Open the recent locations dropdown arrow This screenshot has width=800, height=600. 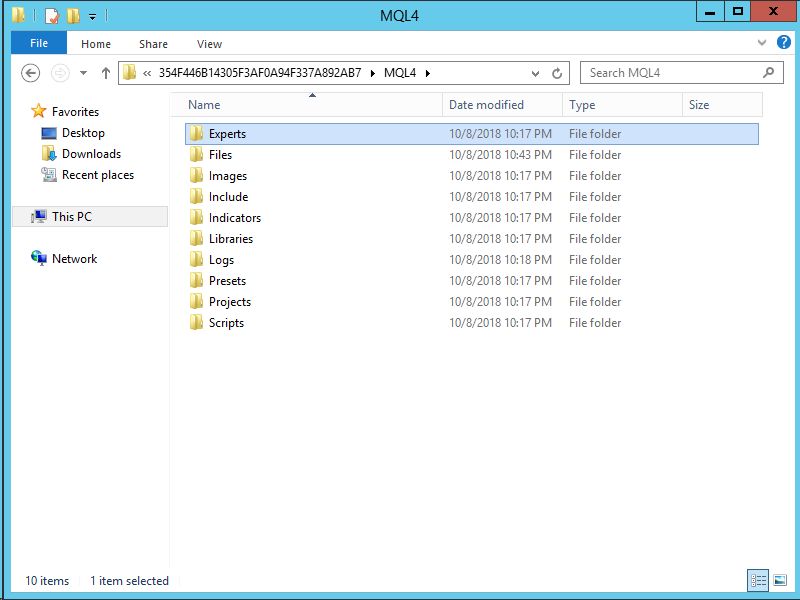tap(83, 73)
